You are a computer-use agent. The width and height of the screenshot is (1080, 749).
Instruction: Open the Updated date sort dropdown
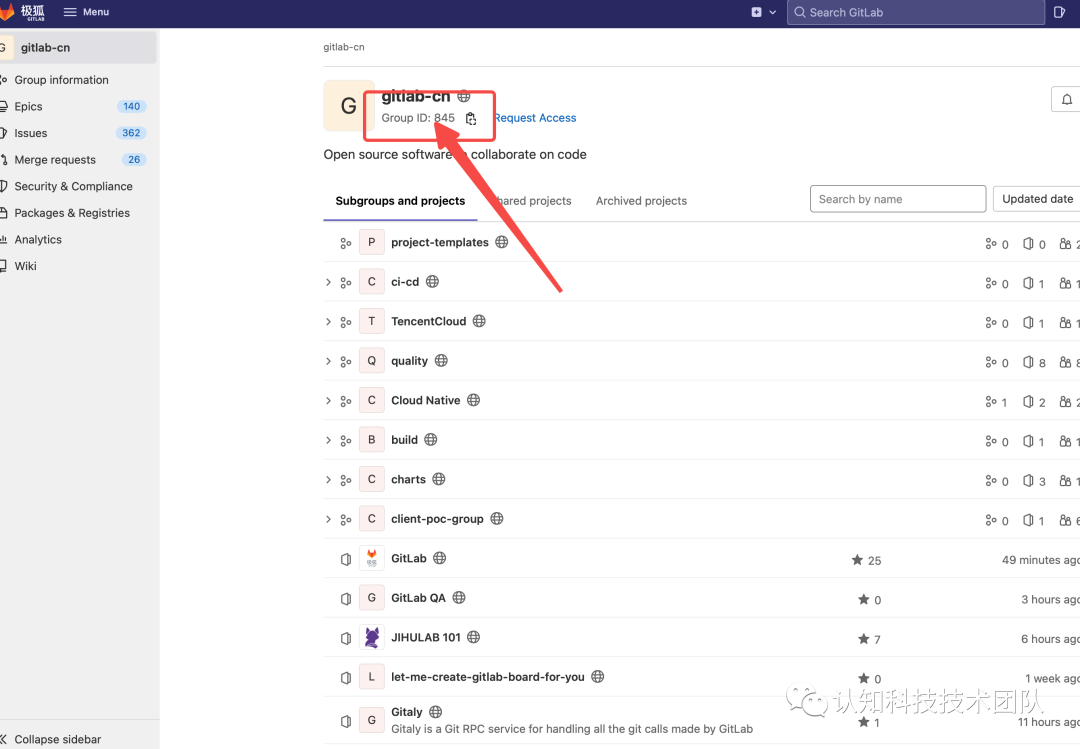[1036, 198]
